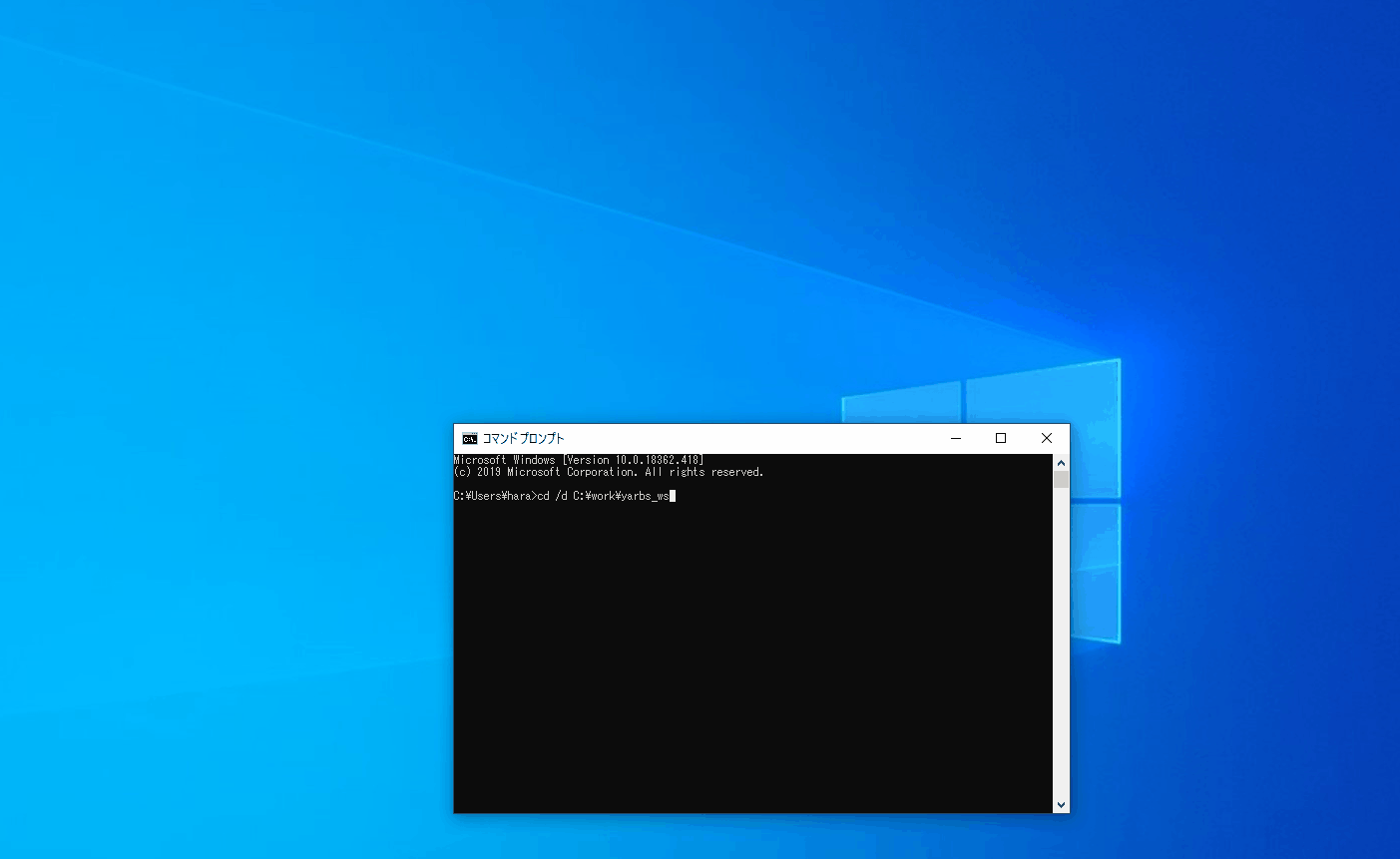Screen dimensions: 1400x859
Task: Click the vertical scrollbar thumb in Command Prompt
Action: click(x=1061, y=480)
